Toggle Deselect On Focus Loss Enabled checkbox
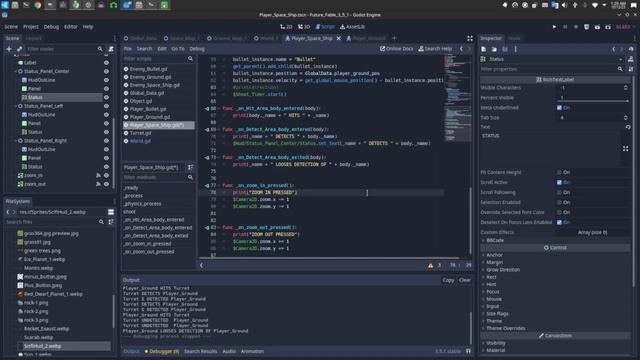 pyautogui.click(x=559, y=222)
